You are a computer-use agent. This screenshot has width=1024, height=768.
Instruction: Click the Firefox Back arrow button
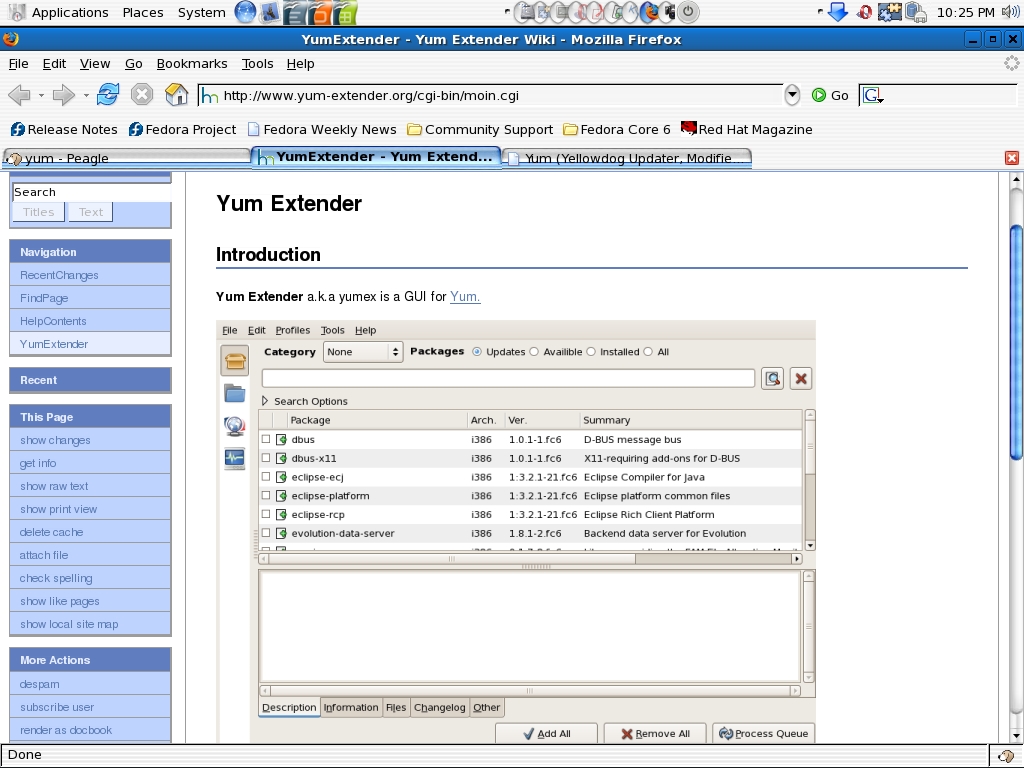click(20, 95)
